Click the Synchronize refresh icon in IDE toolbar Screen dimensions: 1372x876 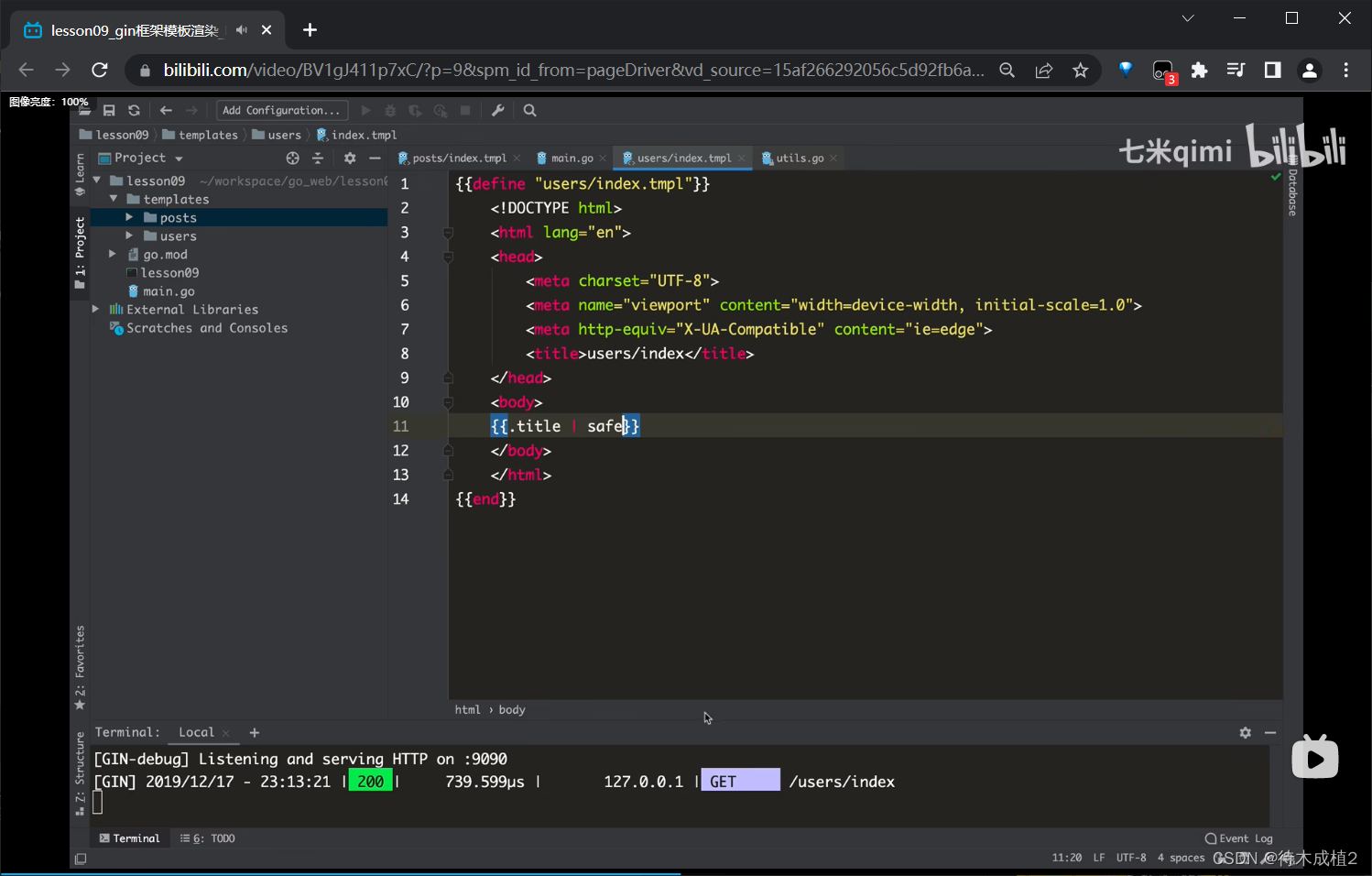[x=134, y=111]
